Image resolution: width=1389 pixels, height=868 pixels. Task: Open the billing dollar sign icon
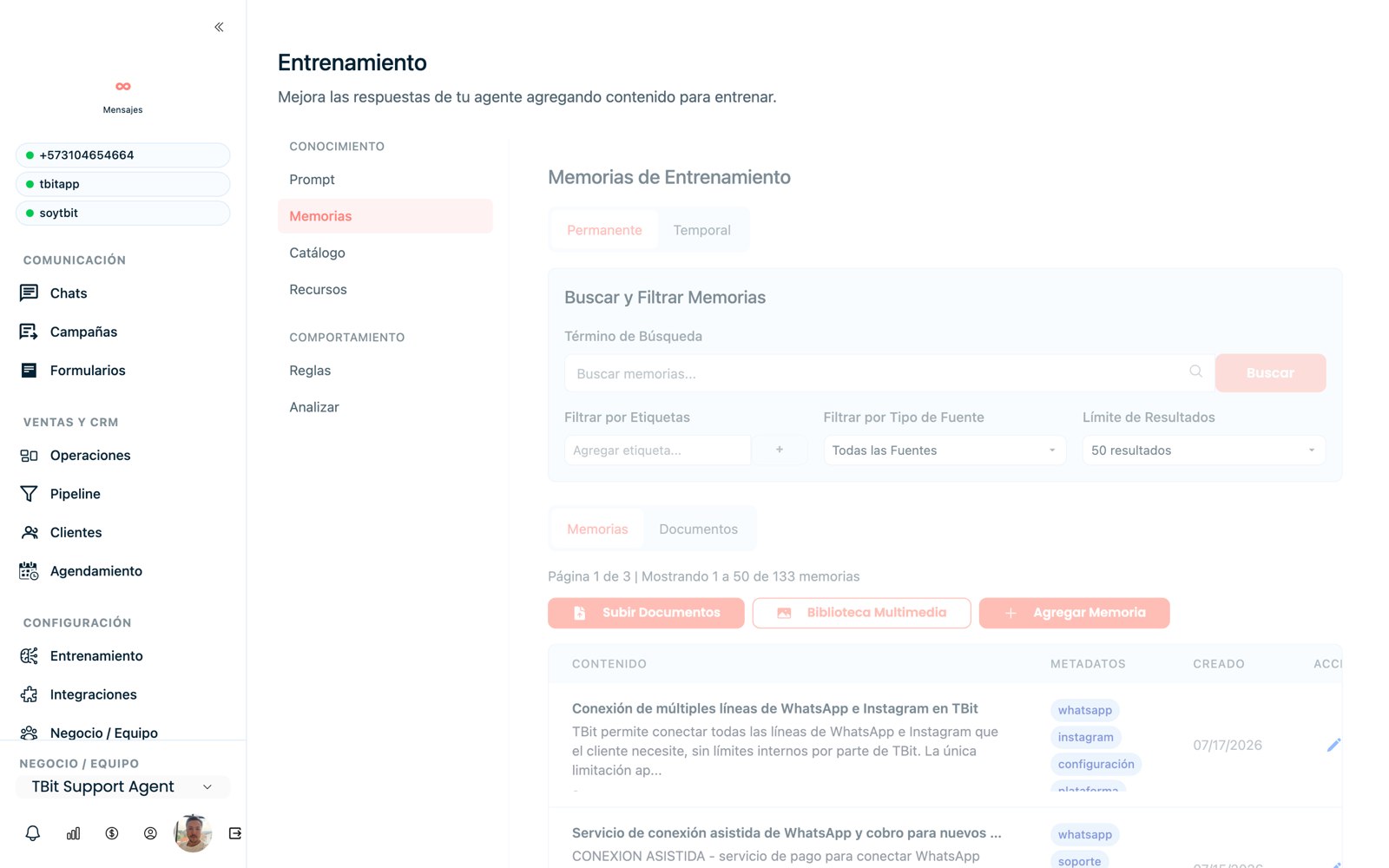pos(112,833)
